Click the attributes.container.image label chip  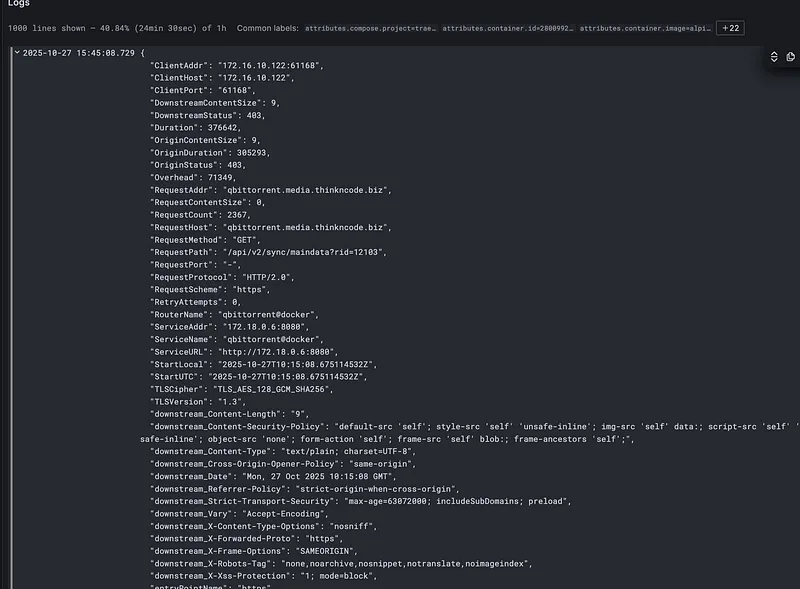click(644, 29)
